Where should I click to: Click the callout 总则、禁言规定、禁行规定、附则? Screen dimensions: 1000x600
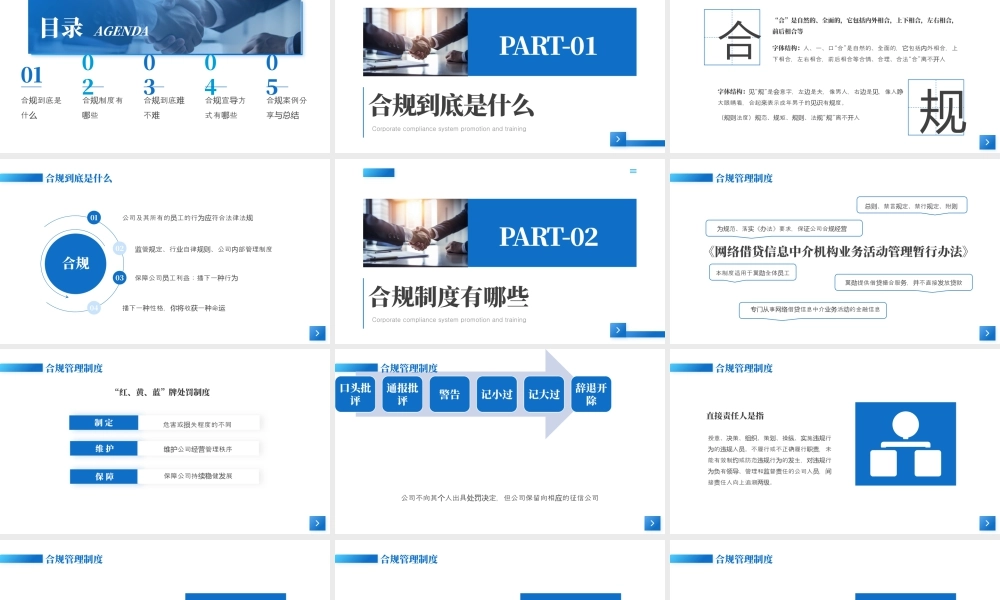[x=911, y=205]
